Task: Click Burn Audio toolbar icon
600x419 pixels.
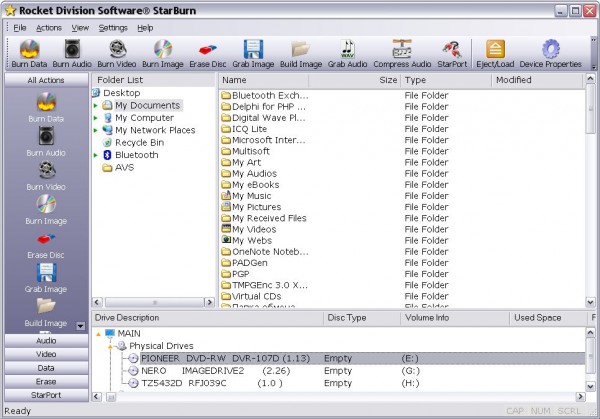Action: [x=72, y=52]
